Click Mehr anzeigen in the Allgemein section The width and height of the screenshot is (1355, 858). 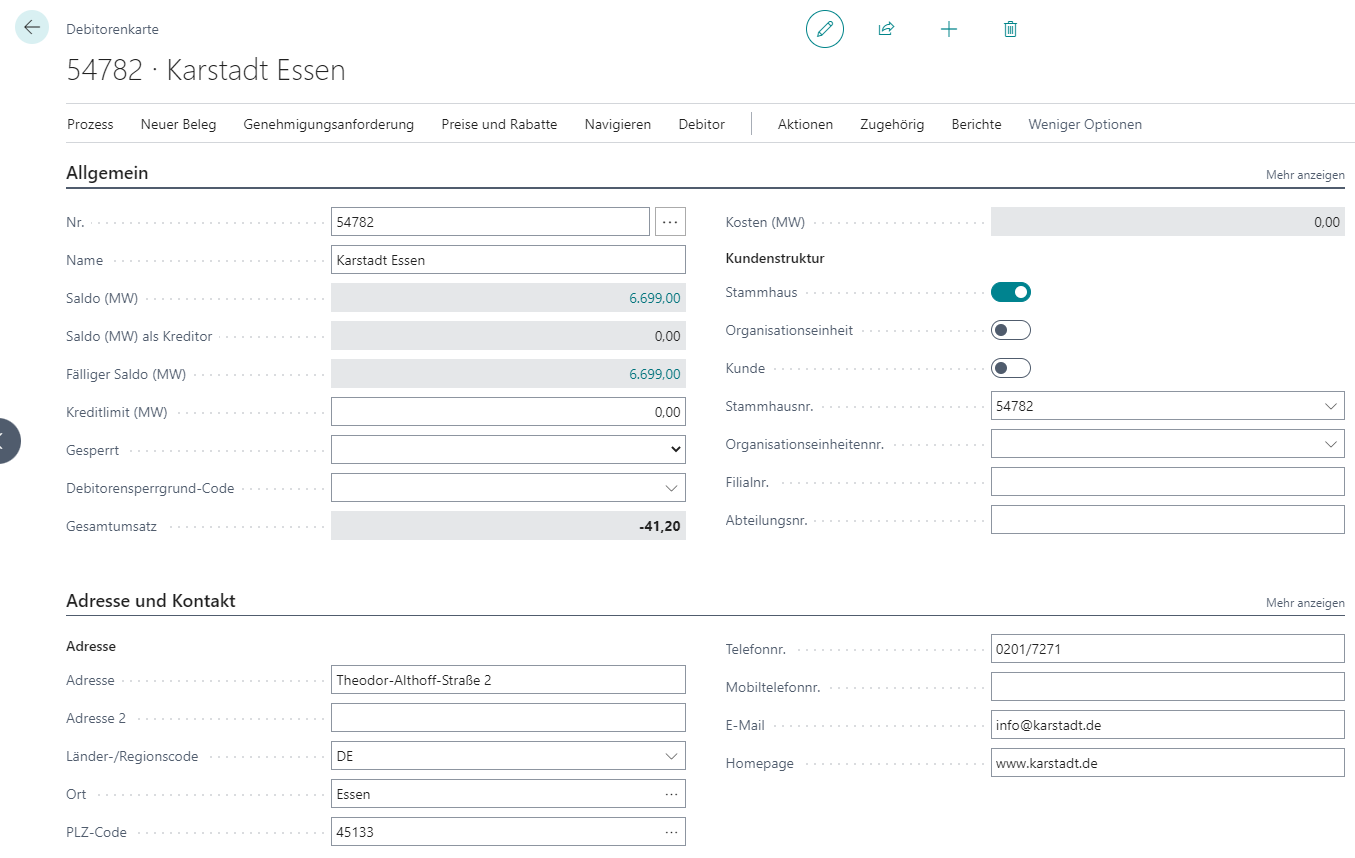[x=1304, y=175]
